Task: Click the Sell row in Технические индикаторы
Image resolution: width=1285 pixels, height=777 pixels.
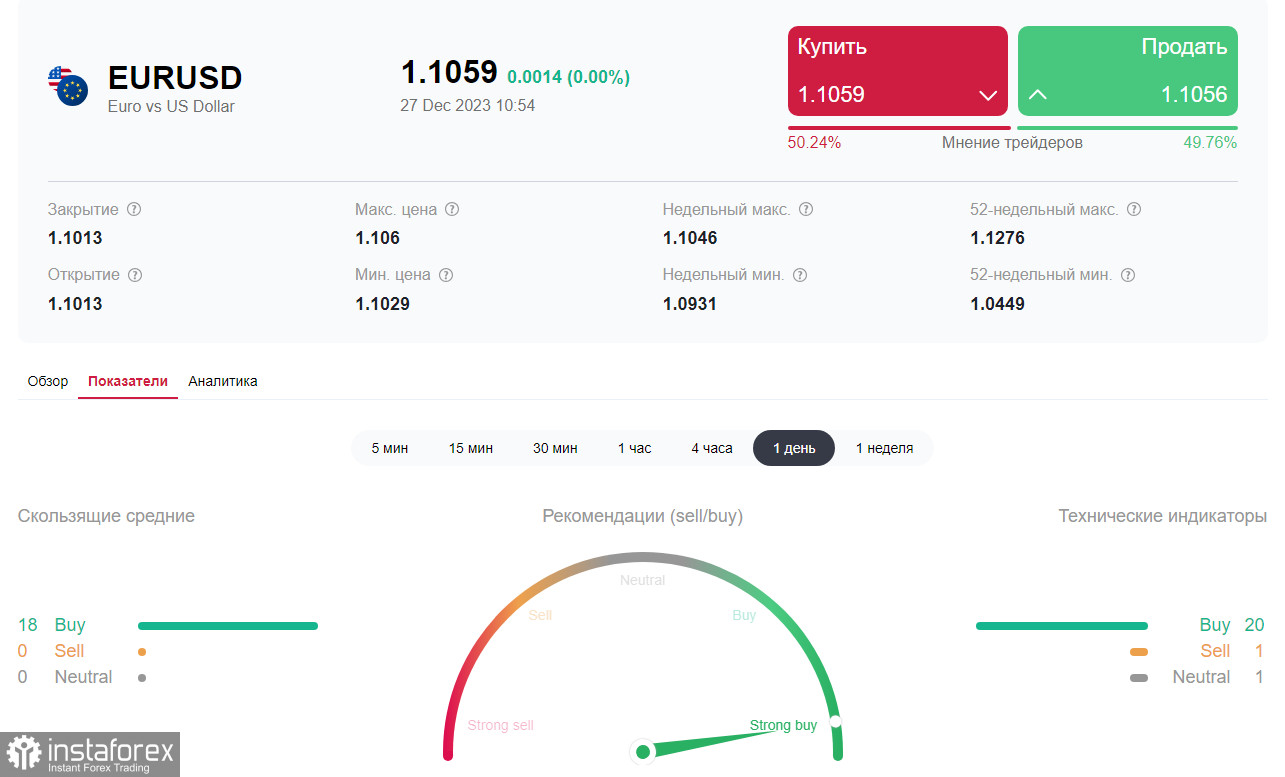Action: 1197,651
